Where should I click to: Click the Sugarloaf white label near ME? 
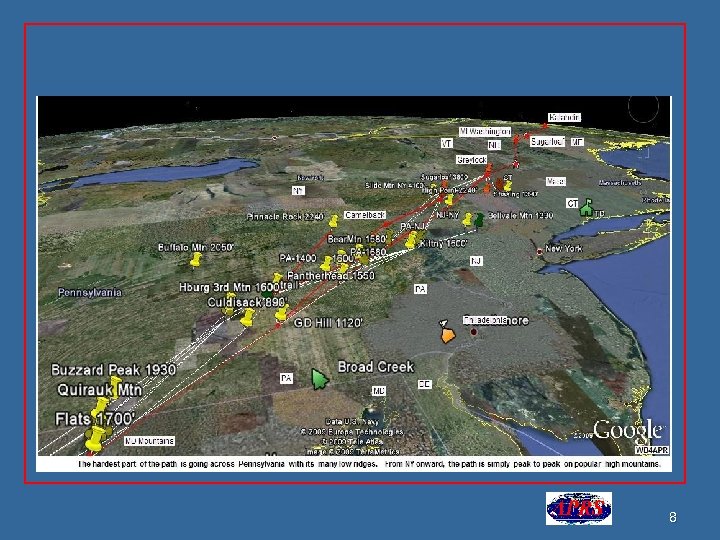(547, 142)
